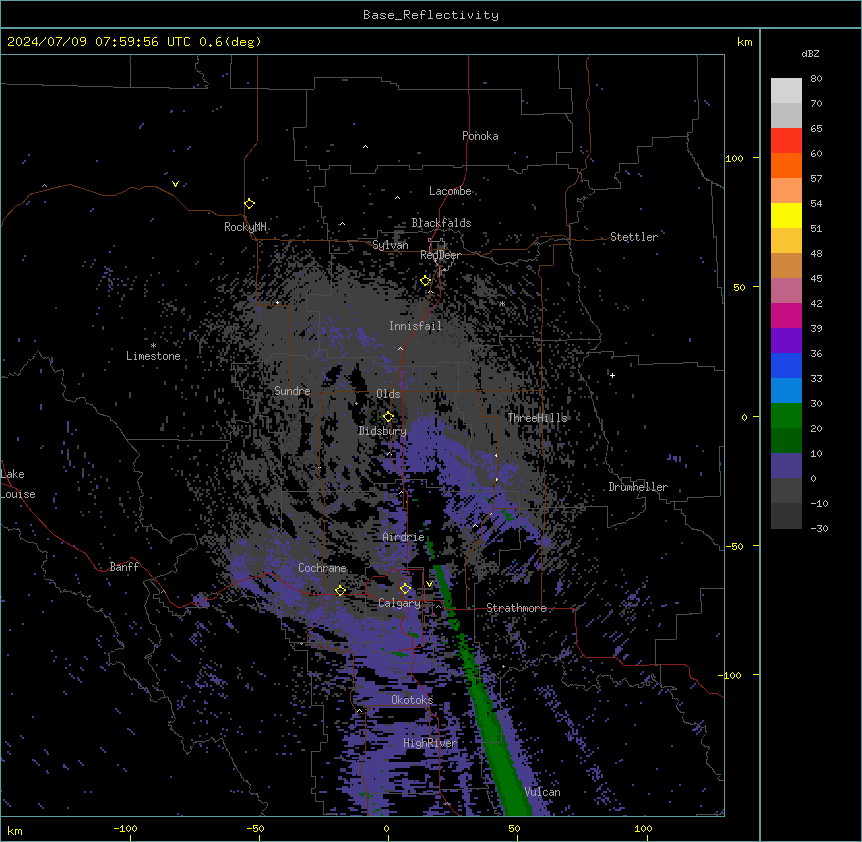Click the Sylvan map label
Viewport: 862px width, 842px height.
[390, 245]
